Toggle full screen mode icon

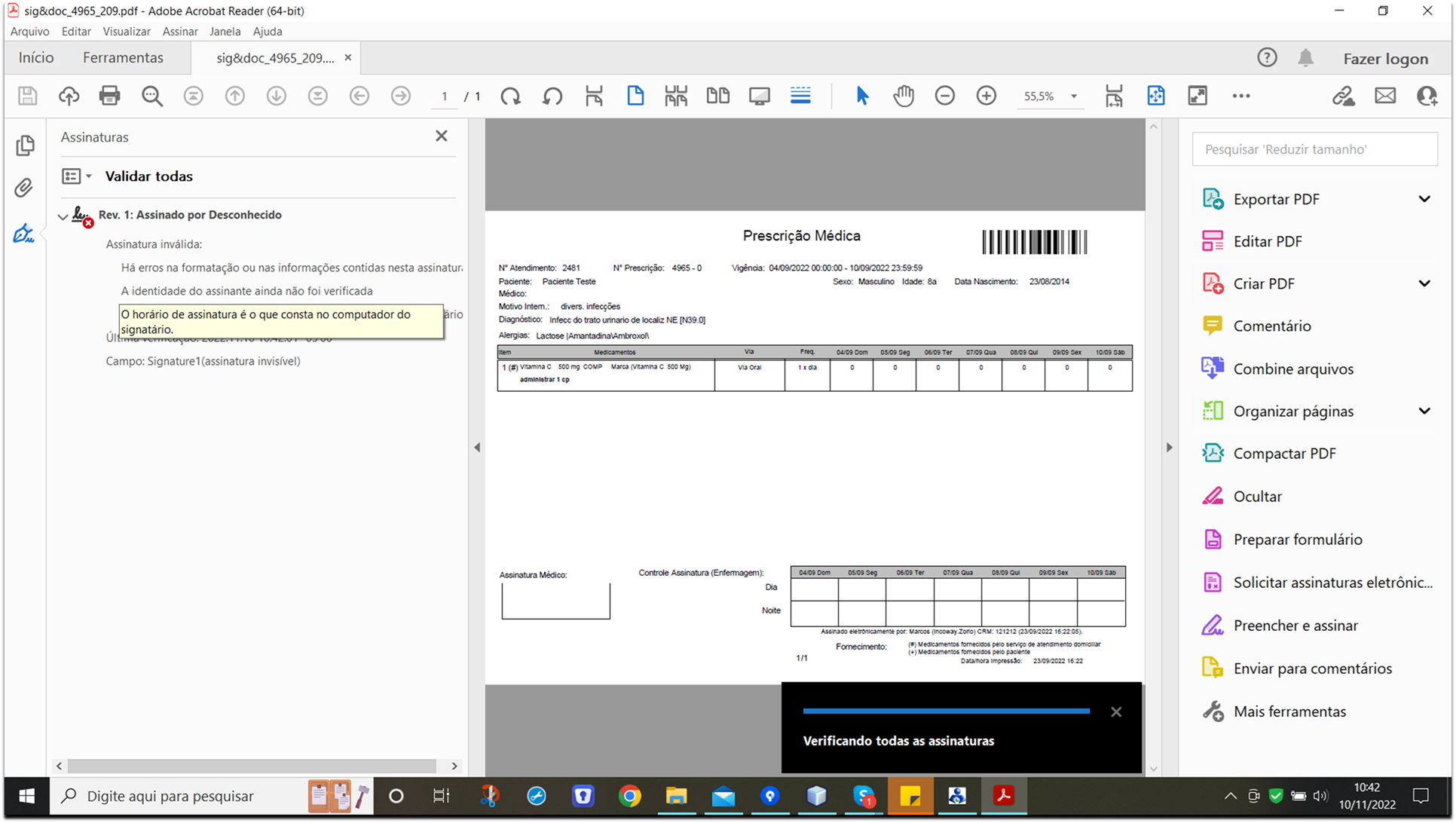pyautogui.click(x=1197, y=96)
